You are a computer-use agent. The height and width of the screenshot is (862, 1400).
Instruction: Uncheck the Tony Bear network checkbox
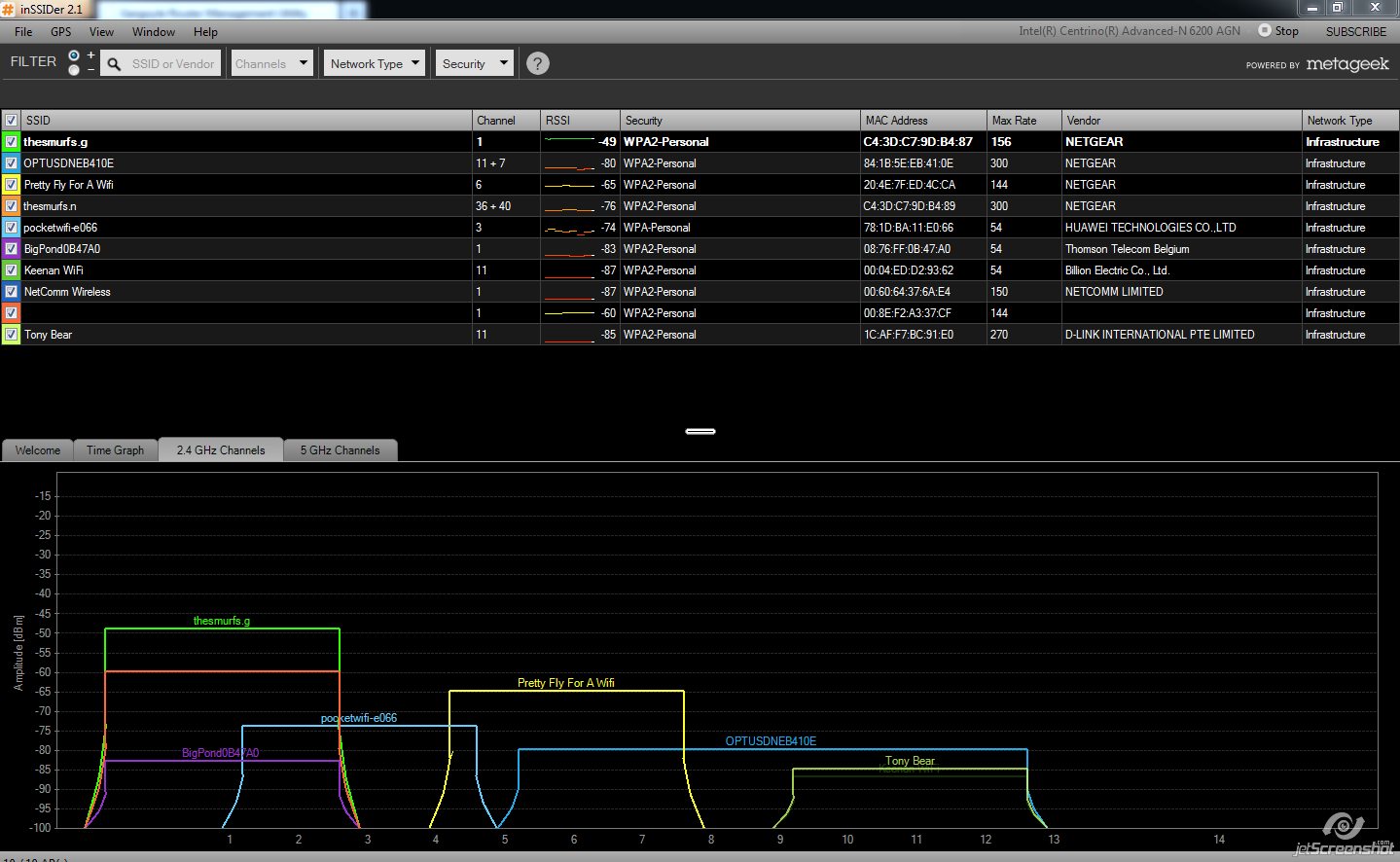click(x=11, y=335)
